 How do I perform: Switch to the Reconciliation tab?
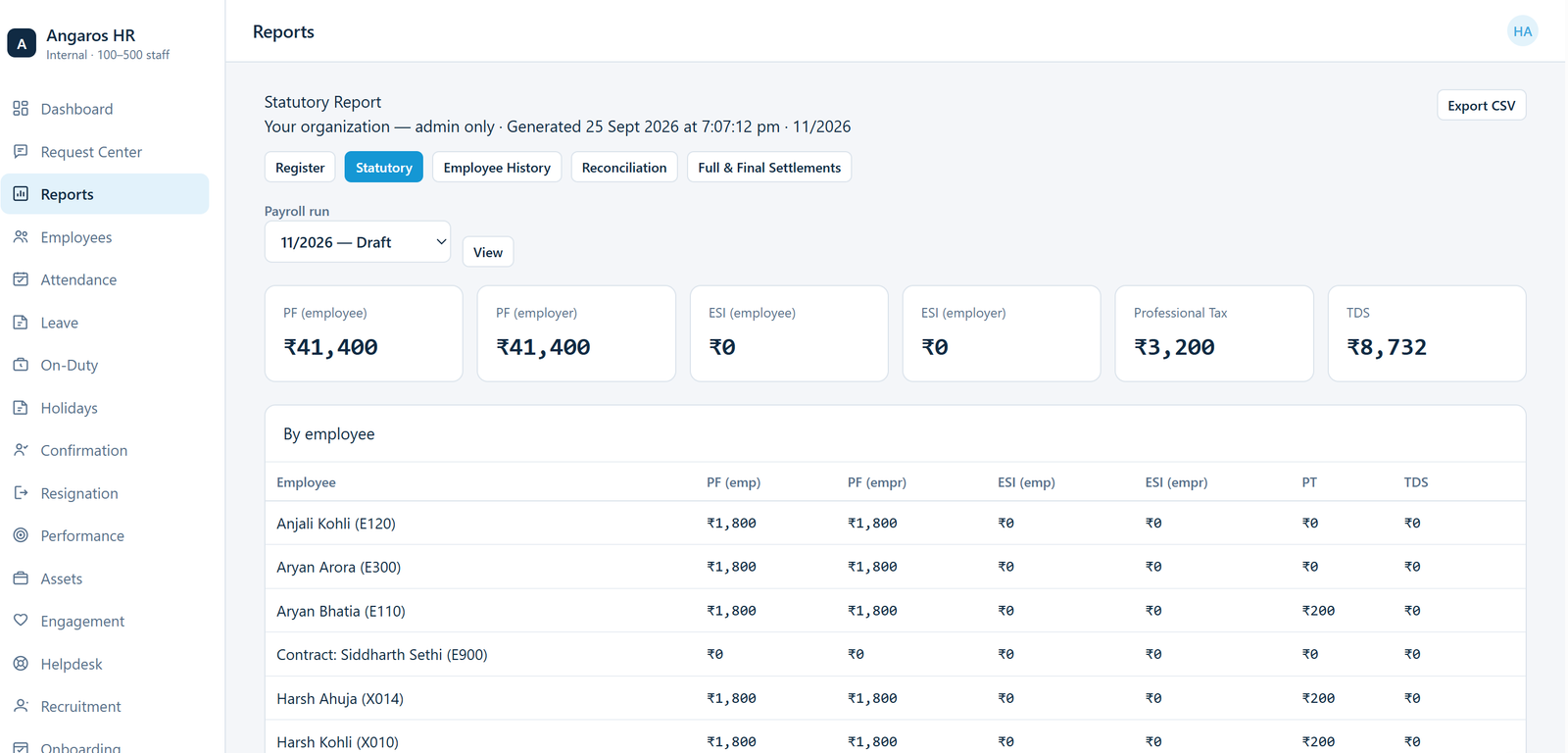click(x=624, y=168)
